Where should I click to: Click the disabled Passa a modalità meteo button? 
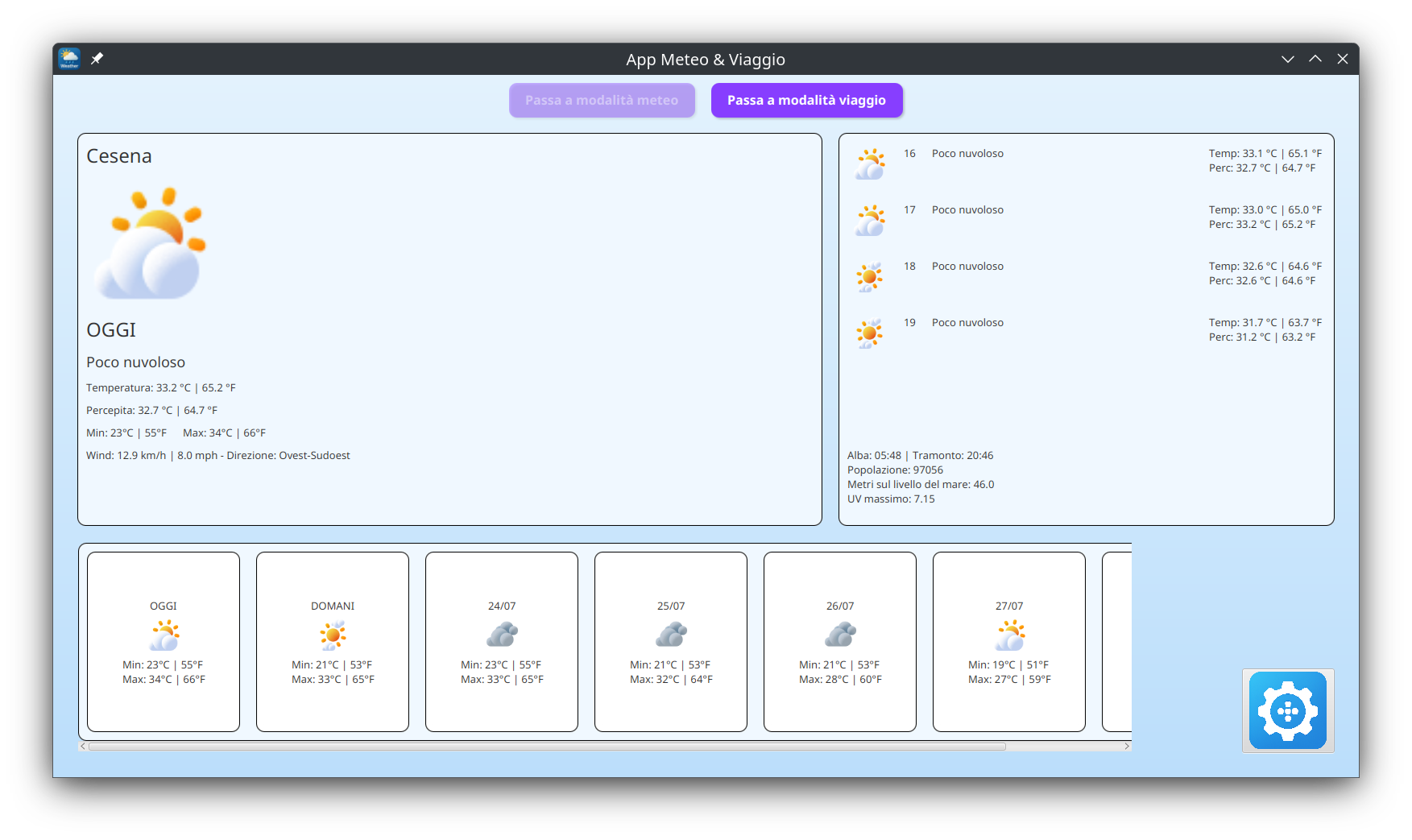point(602,100)
